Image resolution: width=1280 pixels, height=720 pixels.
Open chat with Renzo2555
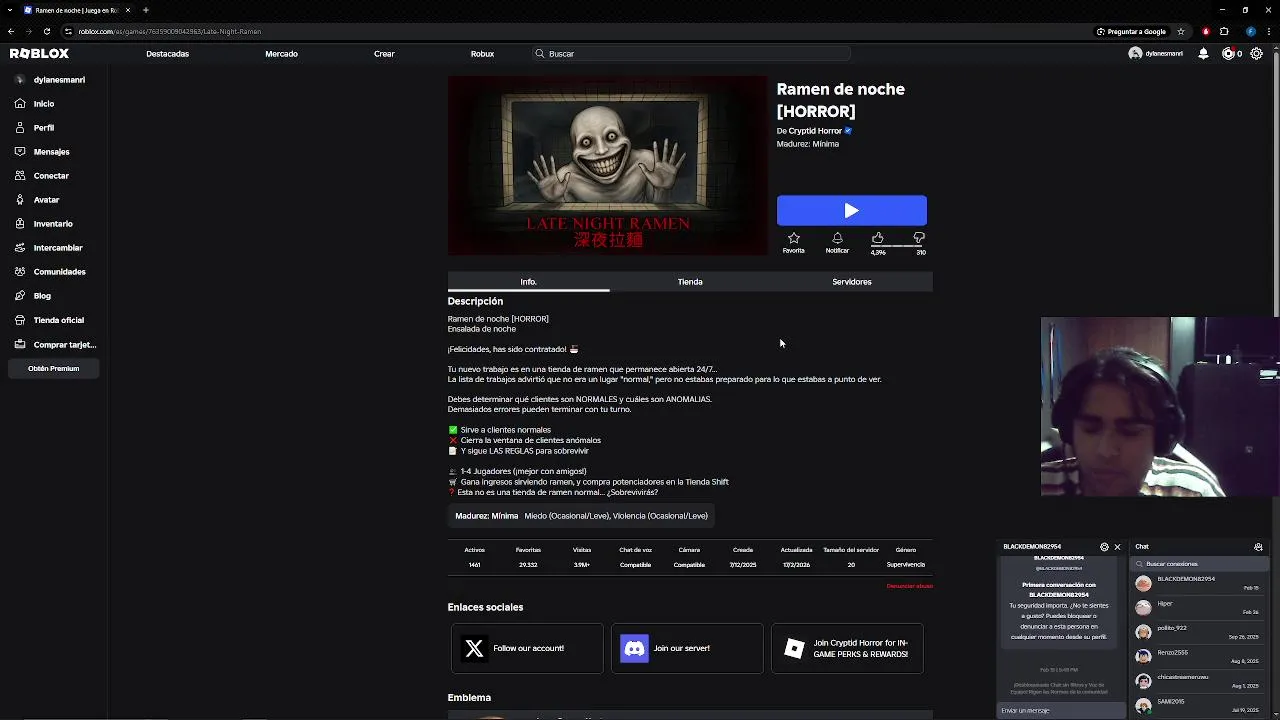click(1201, 656)
